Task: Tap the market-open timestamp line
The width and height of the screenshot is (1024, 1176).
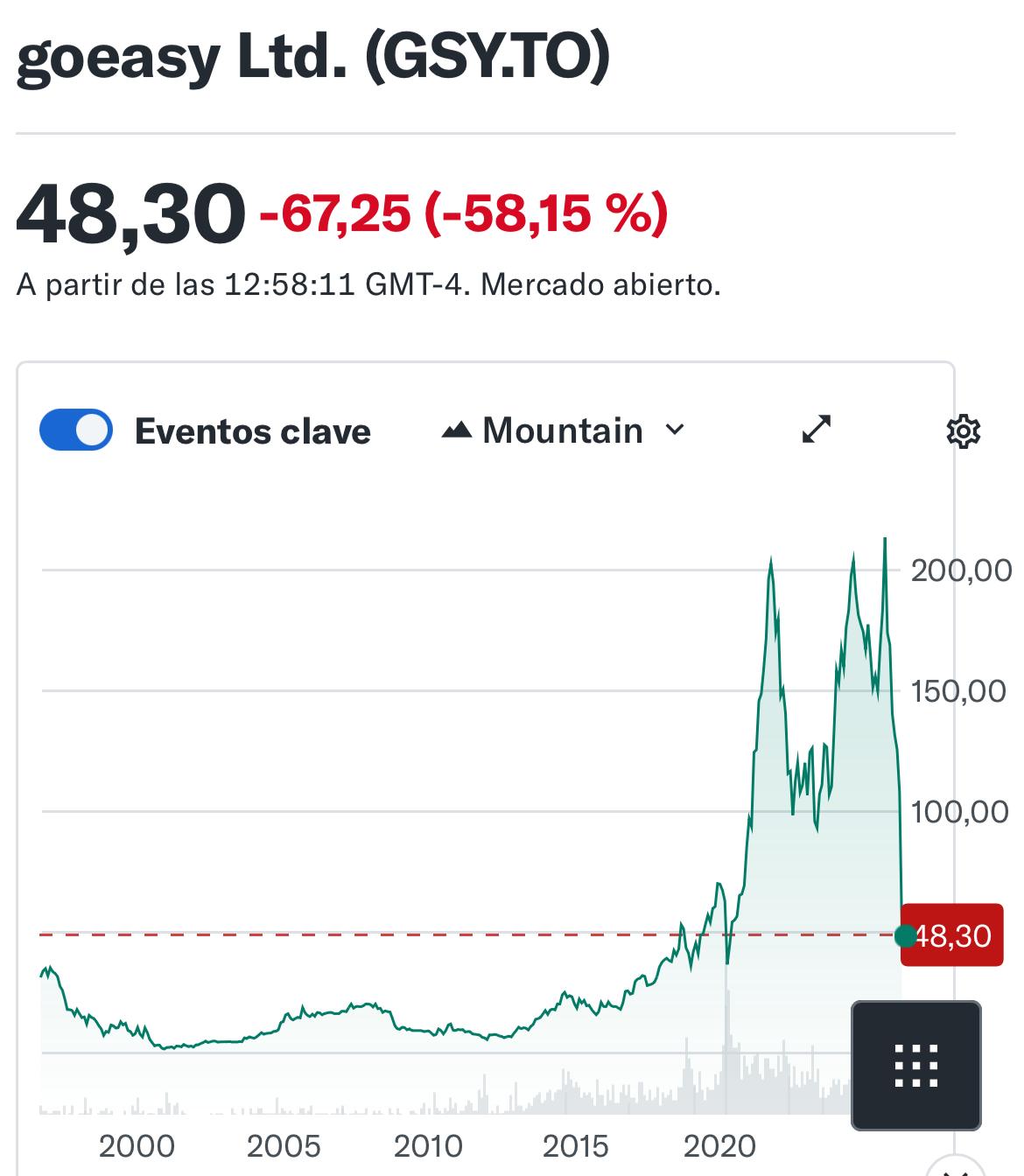Action: pyautogui.click(x=368, y=285)
